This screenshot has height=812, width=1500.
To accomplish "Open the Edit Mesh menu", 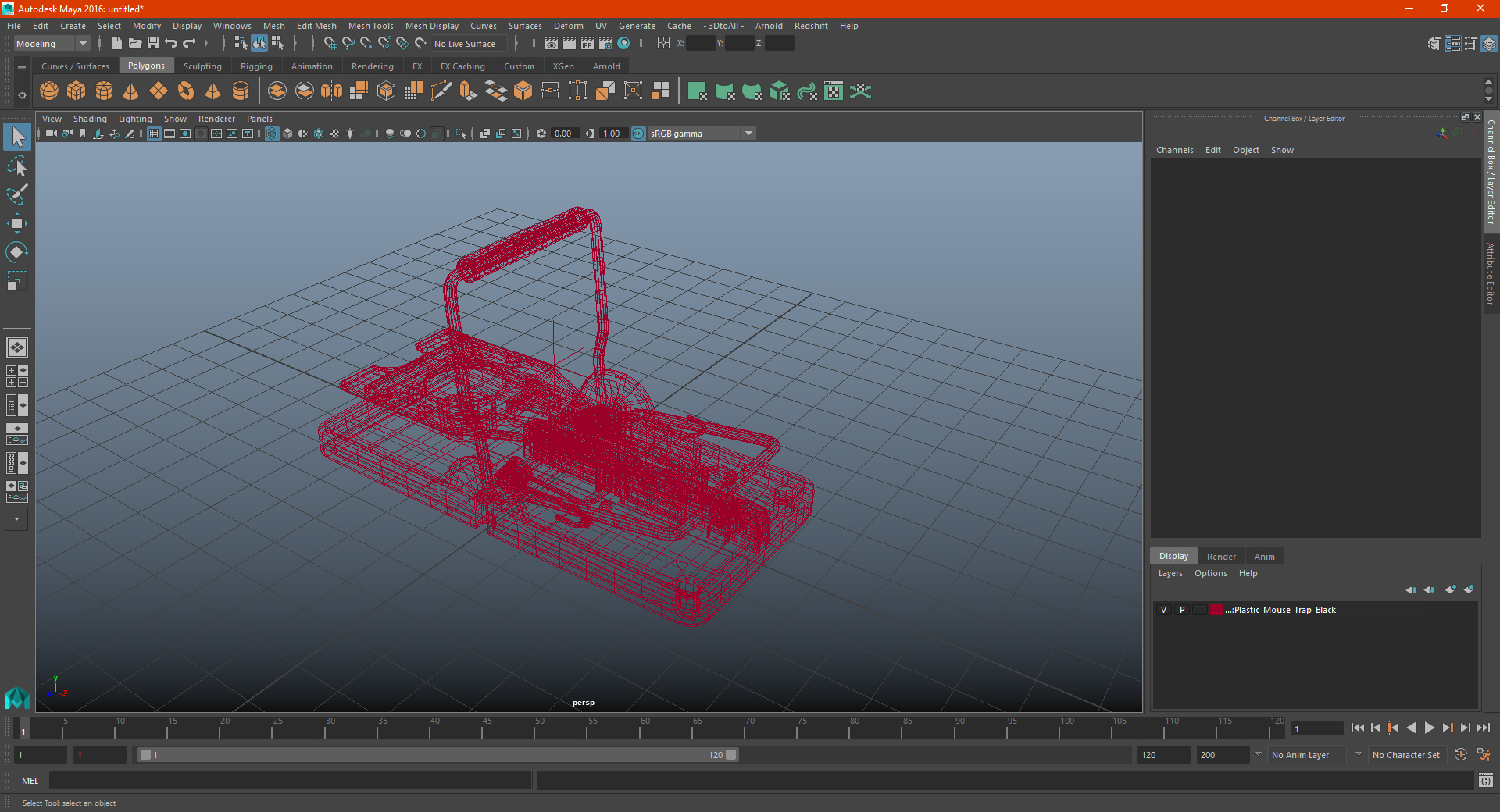I will pos(316,26).
